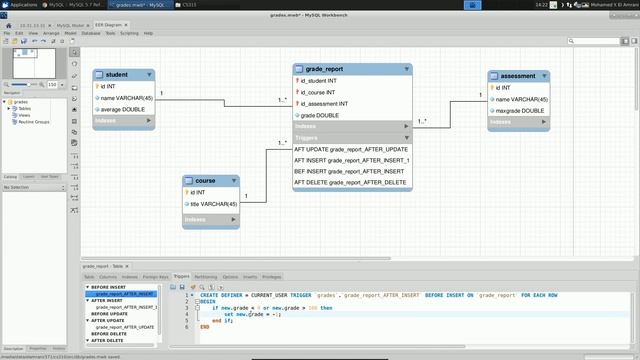
Task: Collapse the student table header arrow
Action: (x=149, y=75)
